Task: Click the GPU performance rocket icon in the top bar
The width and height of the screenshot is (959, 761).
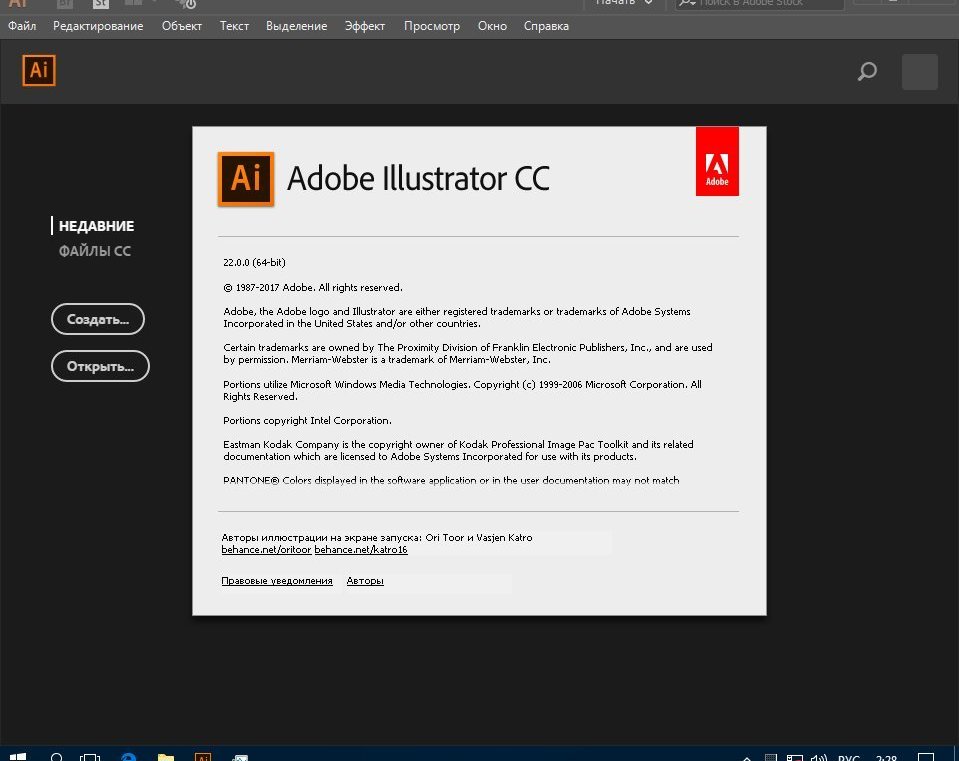Action: point(185,4)
